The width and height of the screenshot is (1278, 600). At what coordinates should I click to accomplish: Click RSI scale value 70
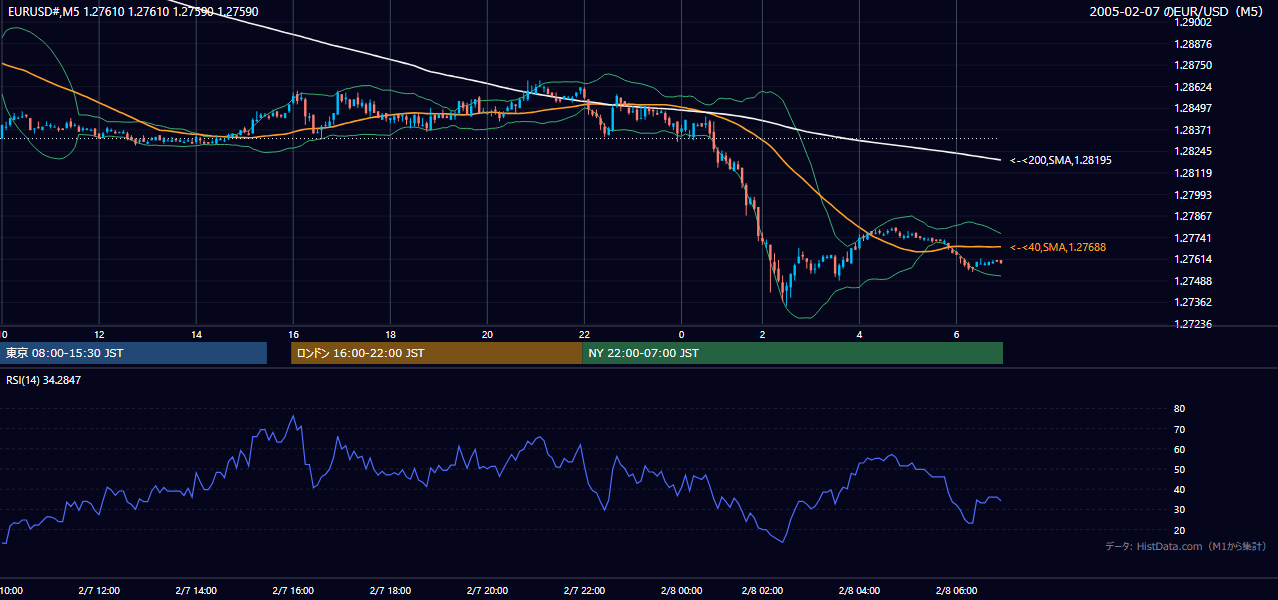point(1179,429)
